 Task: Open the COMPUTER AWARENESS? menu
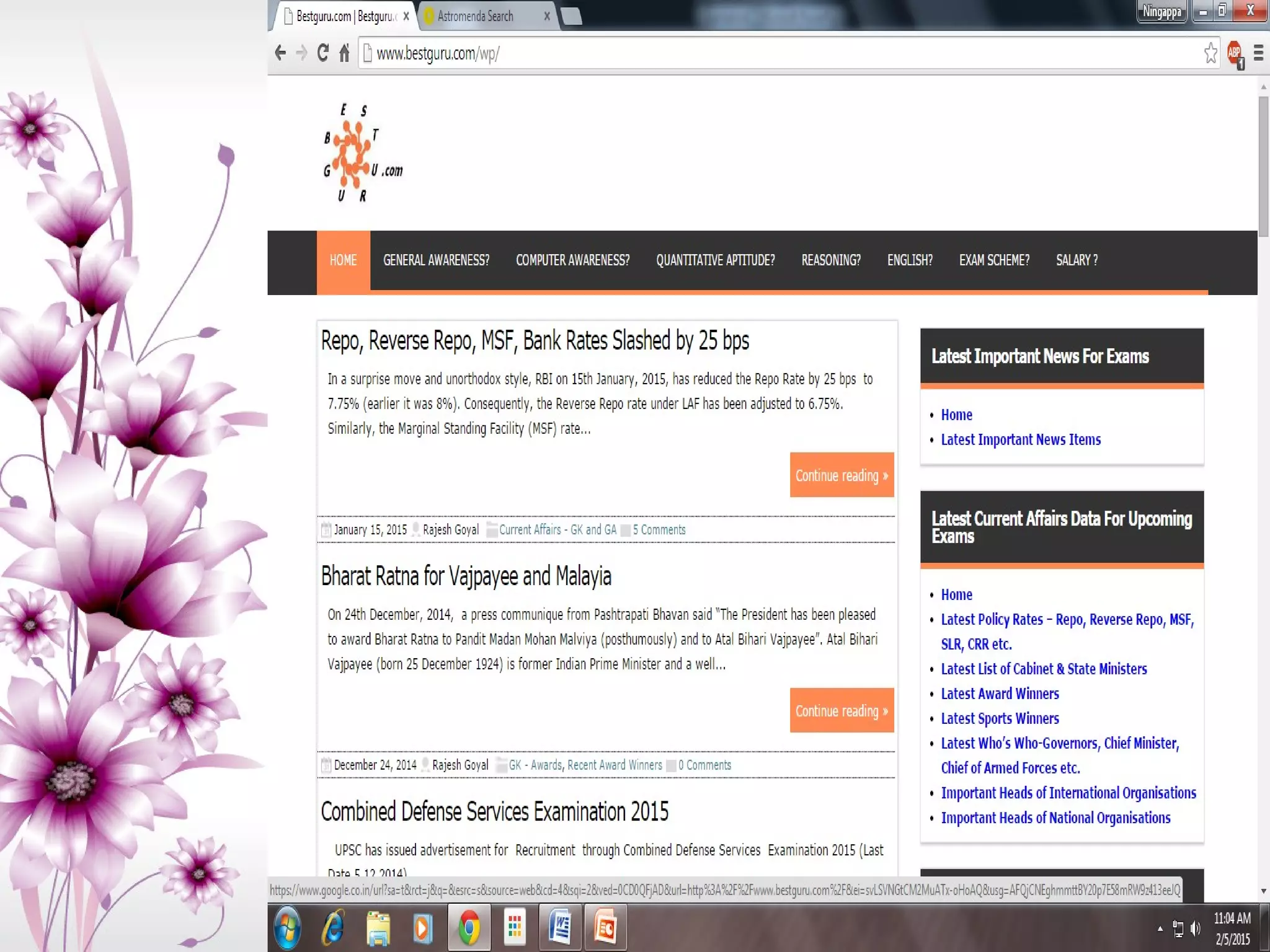pos(573,260)
